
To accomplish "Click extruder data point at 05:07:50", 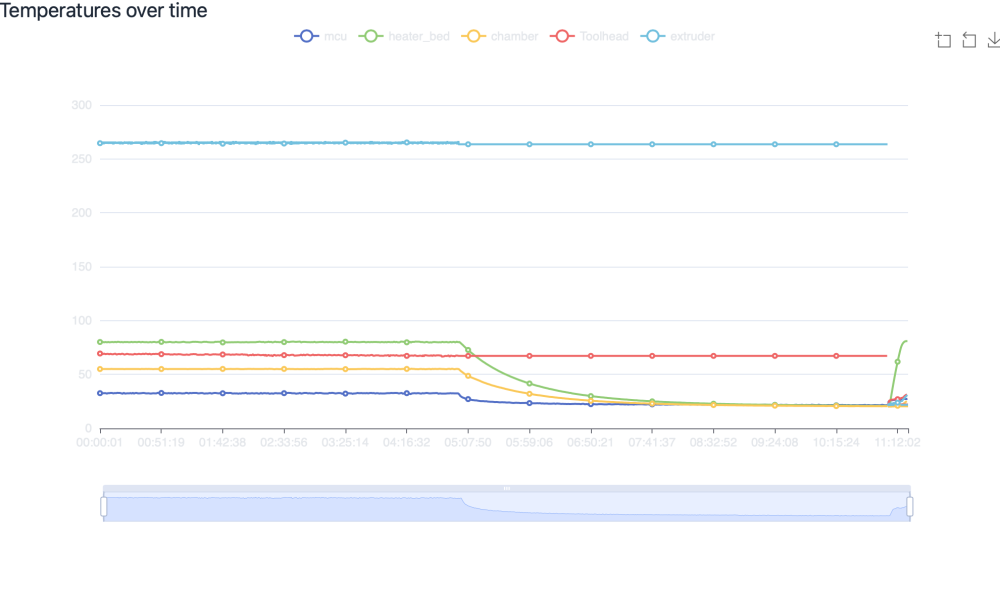I will click(x=468, y=144).
